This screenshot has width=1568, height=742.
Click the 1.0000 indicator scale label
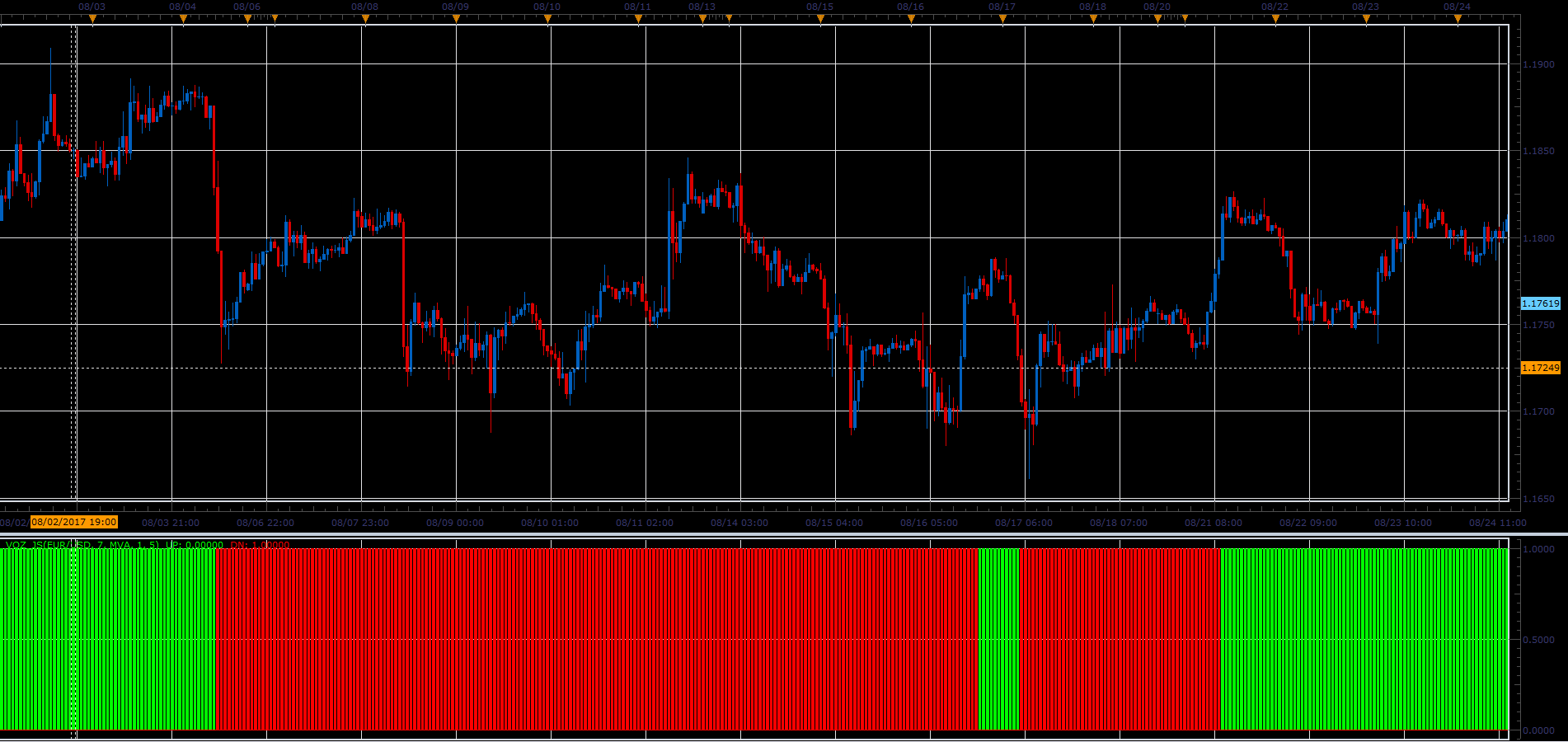click(x=1538, y=549)
